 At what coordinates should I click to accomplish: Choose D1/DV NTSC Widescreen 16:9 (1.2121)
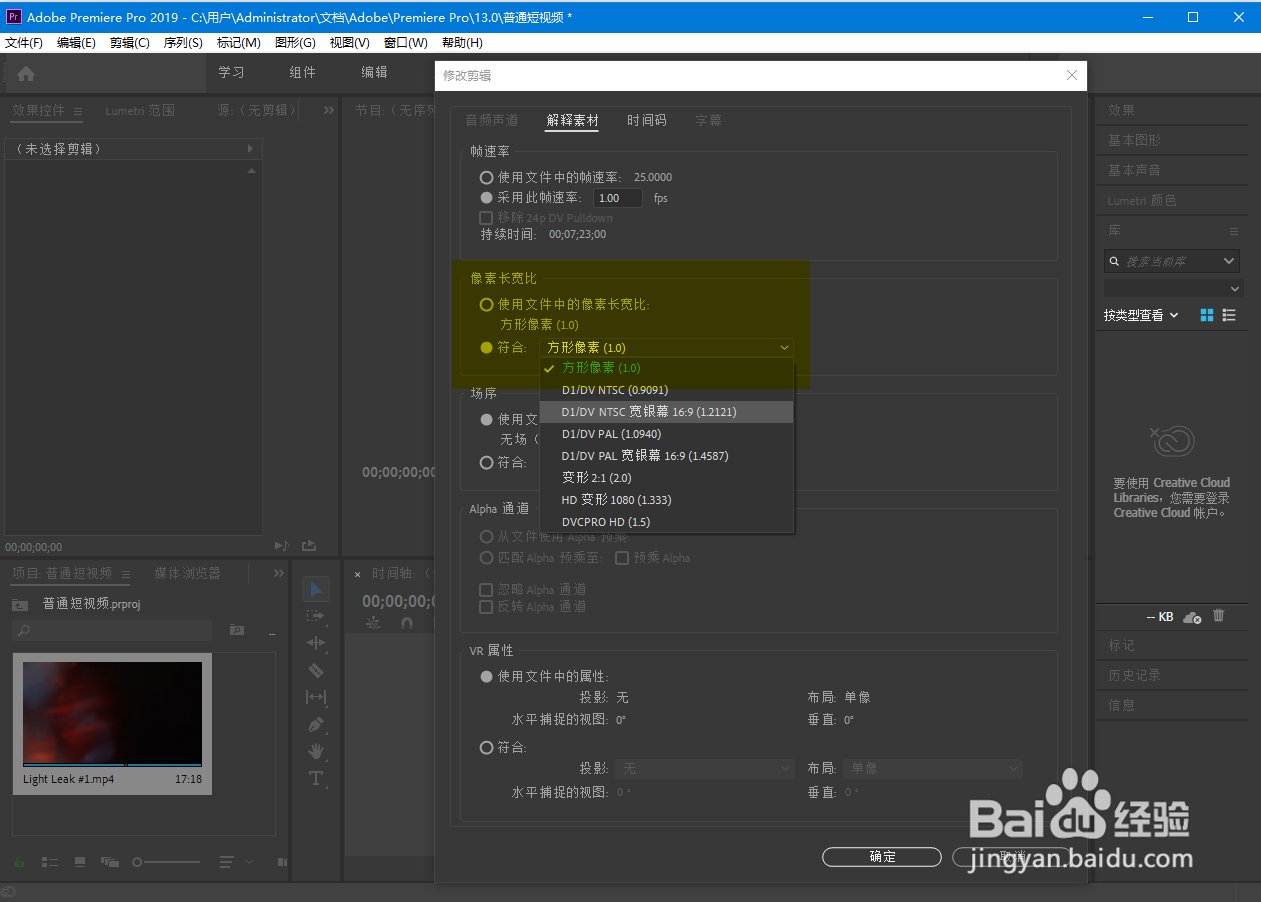pyautogui.click(x=666, y=412)
